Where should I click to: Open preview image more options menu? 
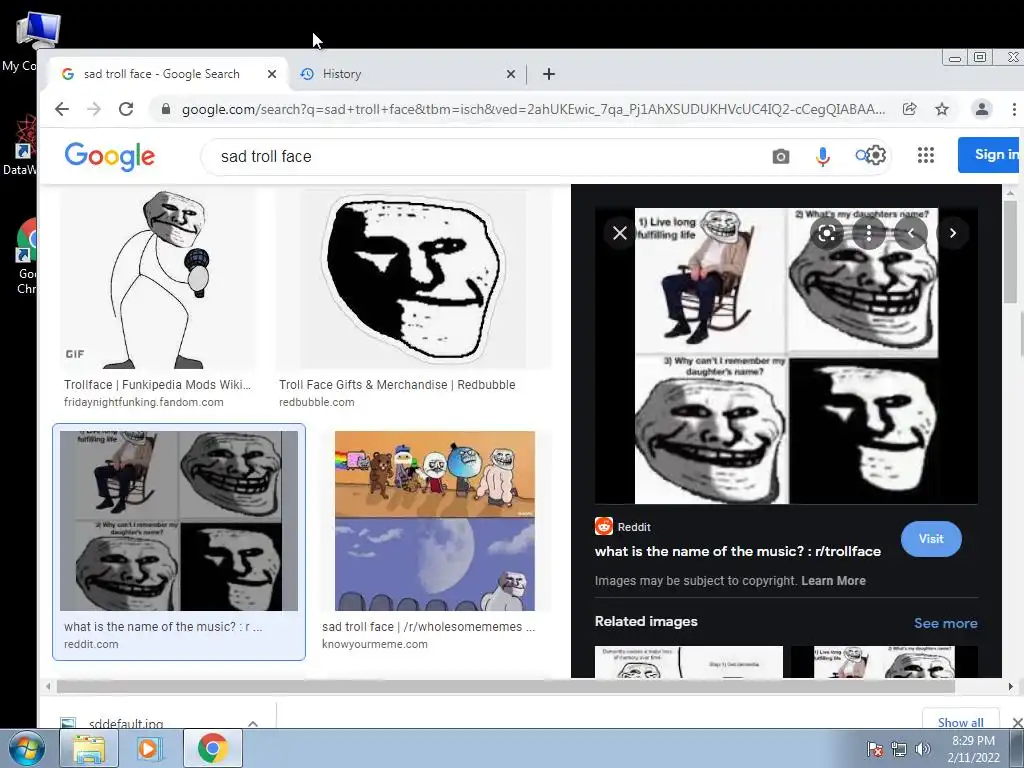(x=869, y=233)
